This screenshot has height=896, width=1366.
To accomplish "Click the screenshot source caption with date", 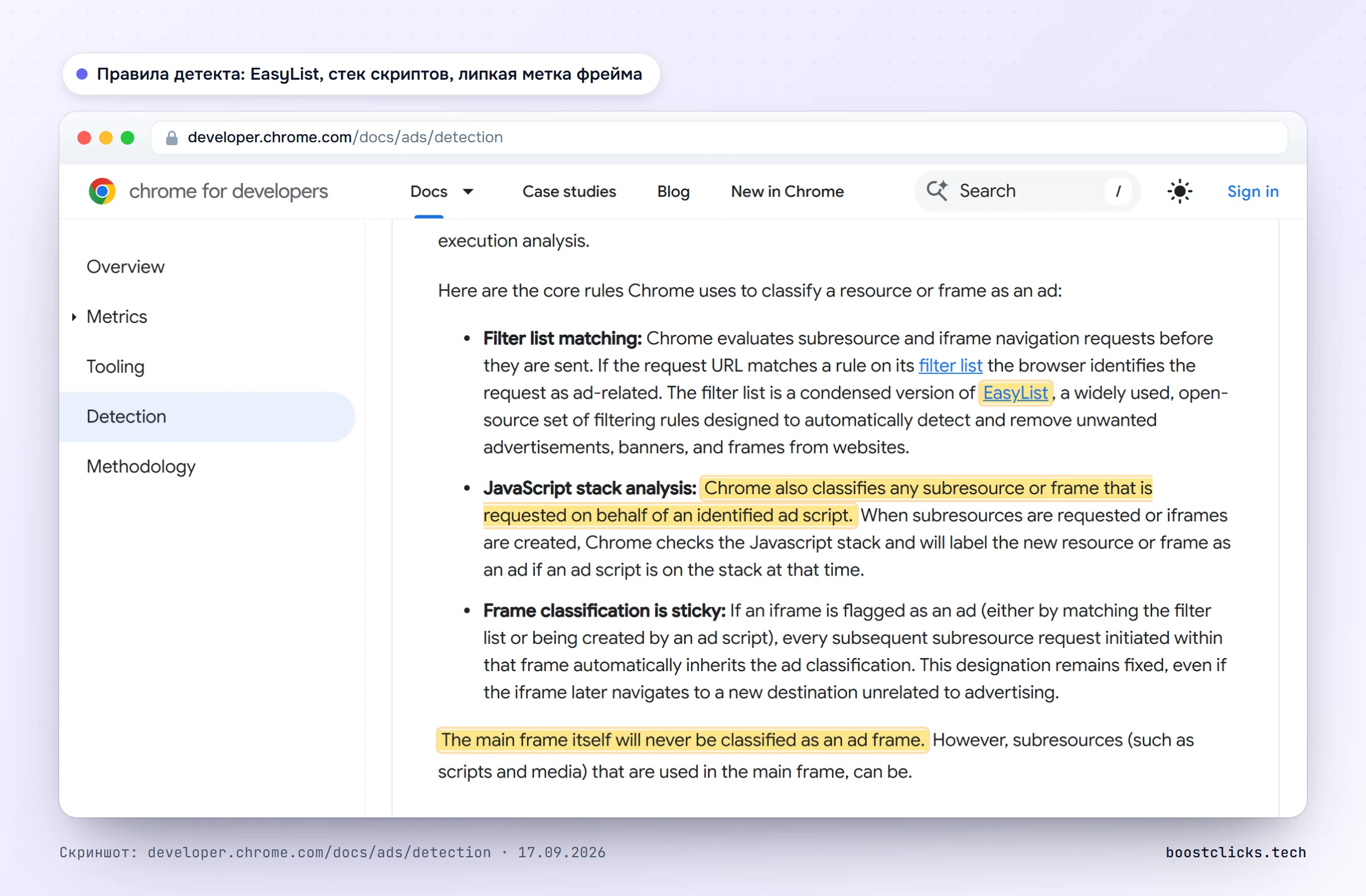I will click(332, 852).
